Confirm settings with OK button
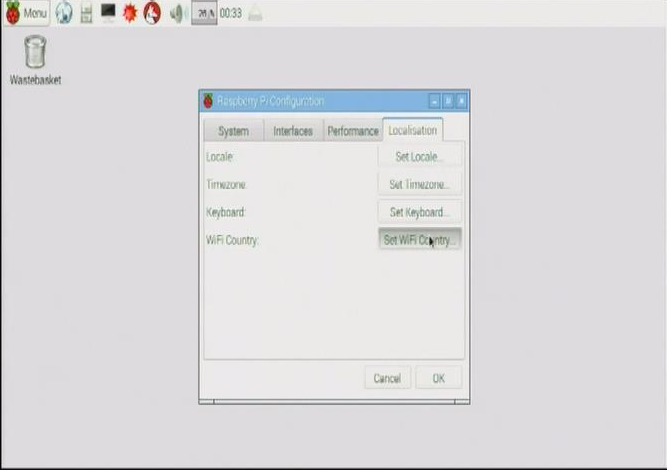This screenshot has width=667, height=470. [439, 378]
